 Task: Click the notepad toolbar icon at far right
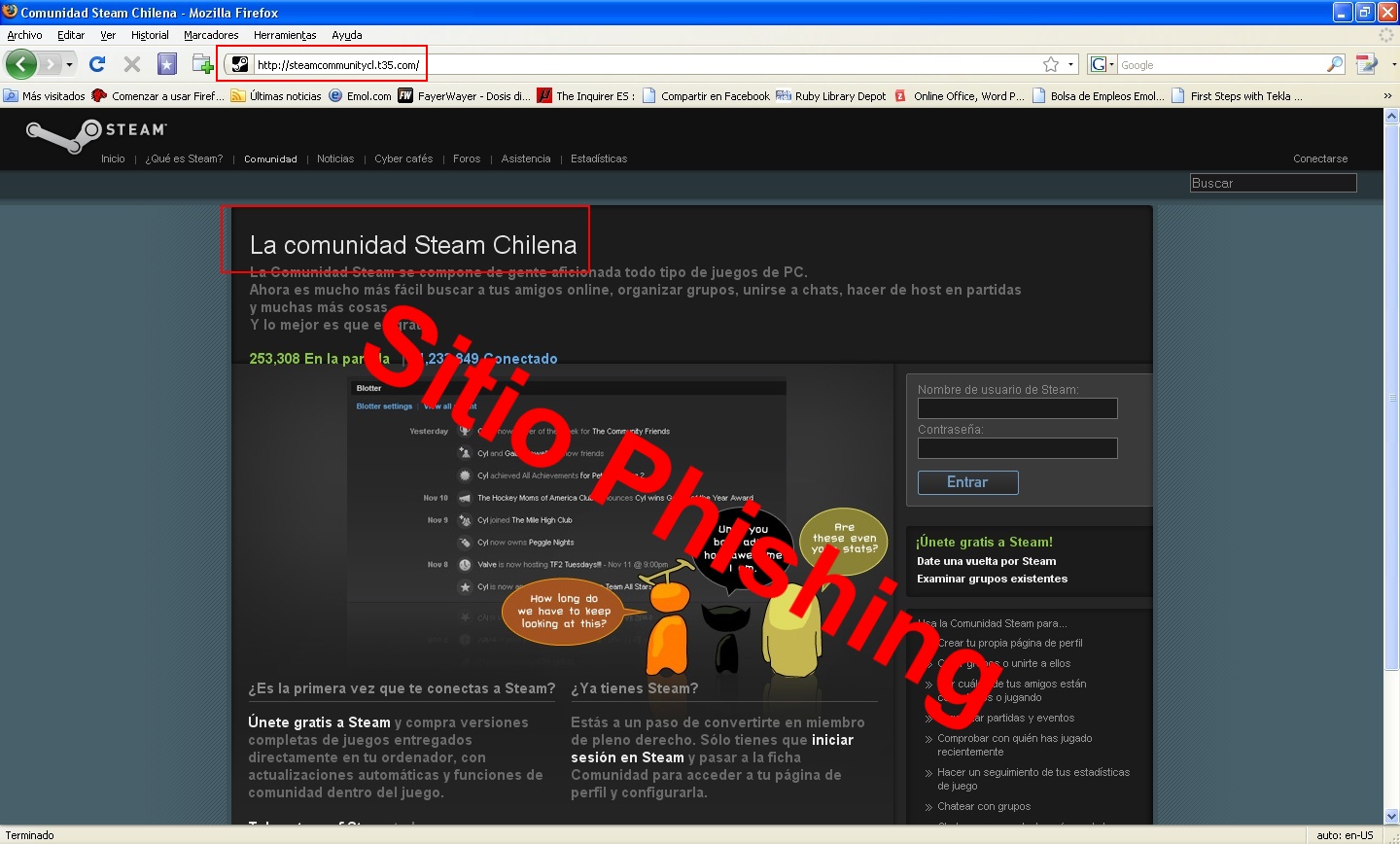(1367, 64)
